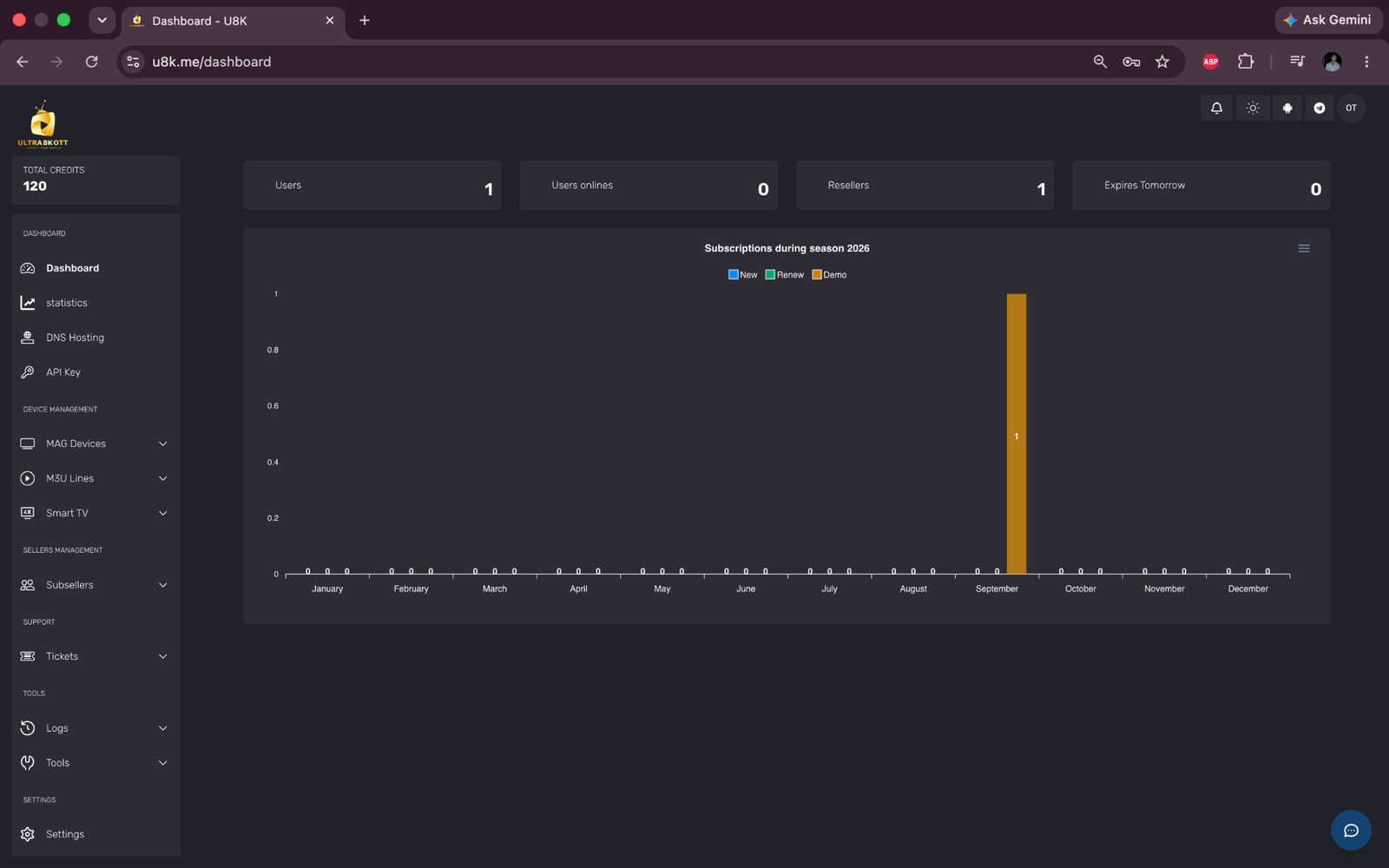1389x868 pixels.
Task: Click the Tickets icon in sidebar
Action: (x=28, y=656)
